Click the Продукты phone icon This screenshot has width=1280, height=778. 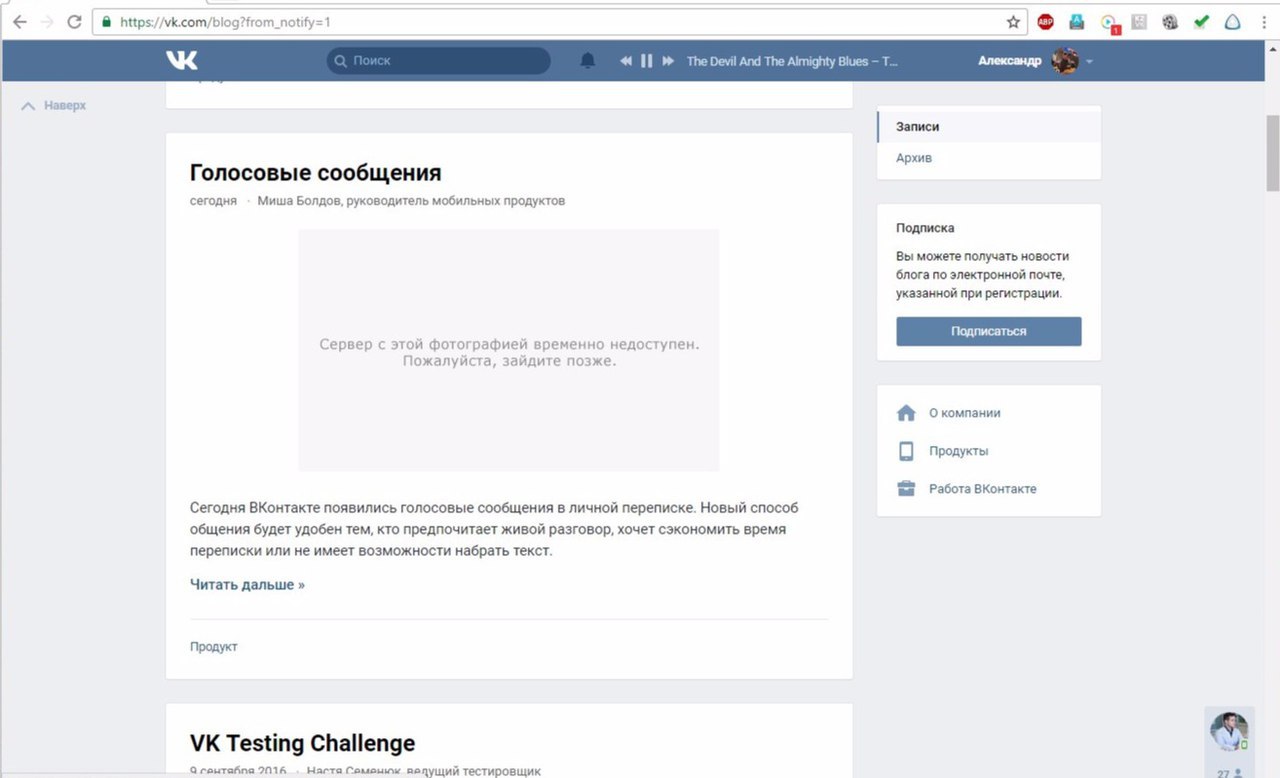click(x=906, y=451)
